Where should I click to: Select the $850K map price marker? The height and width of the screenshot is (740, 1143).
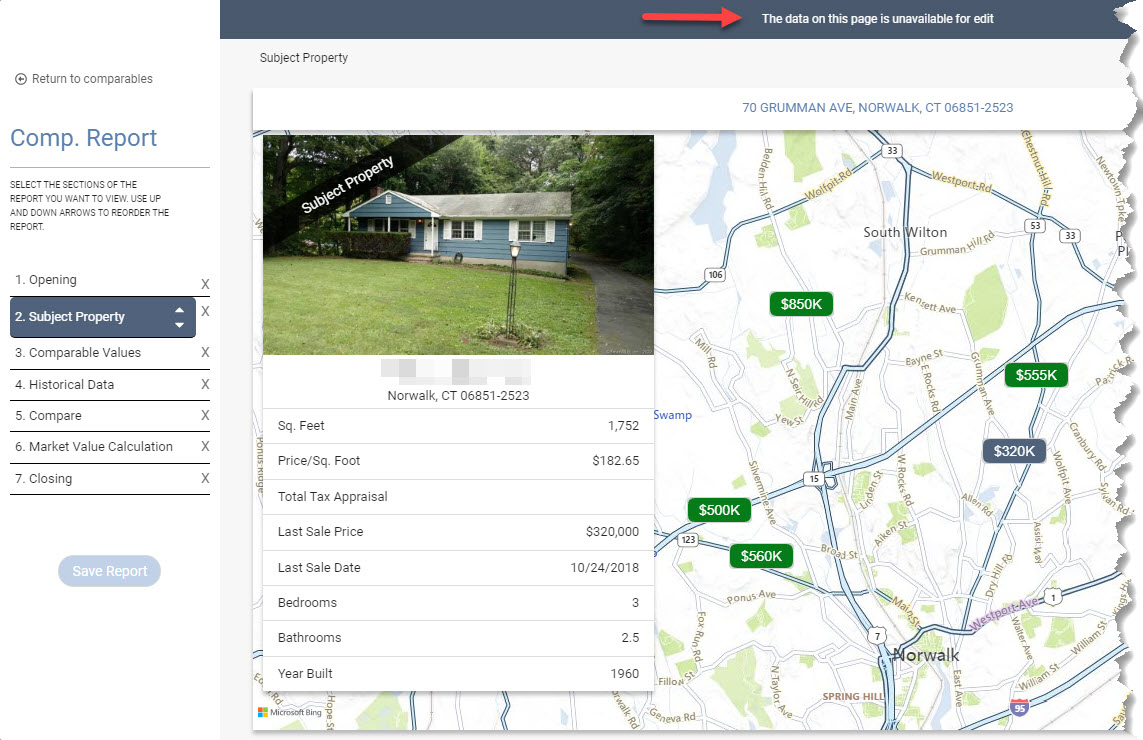click(801, 304)
